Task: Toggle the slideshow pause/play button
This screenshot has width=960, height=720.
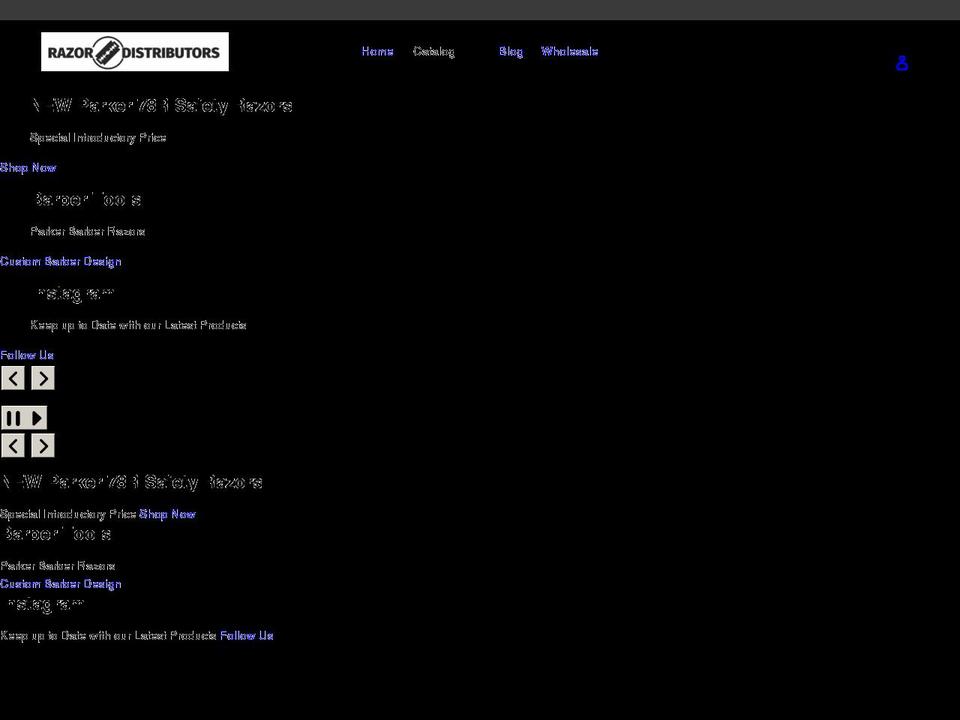Action: click(x=24, y=418)
